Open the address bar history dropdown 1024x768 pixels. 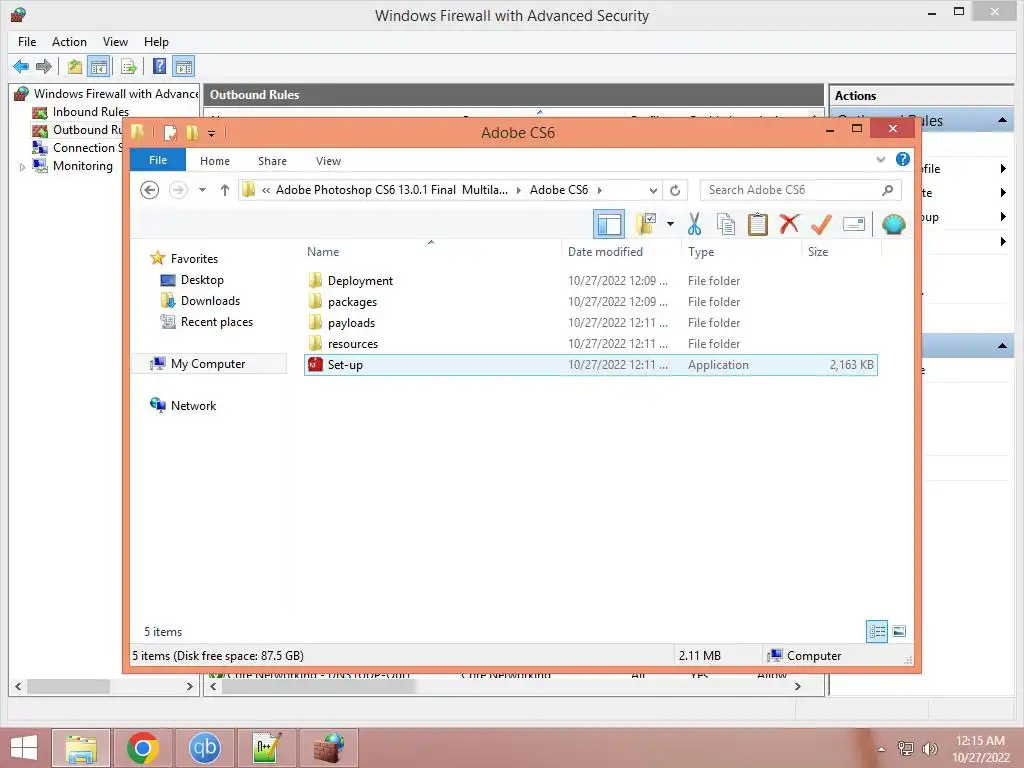click(653, 191)
